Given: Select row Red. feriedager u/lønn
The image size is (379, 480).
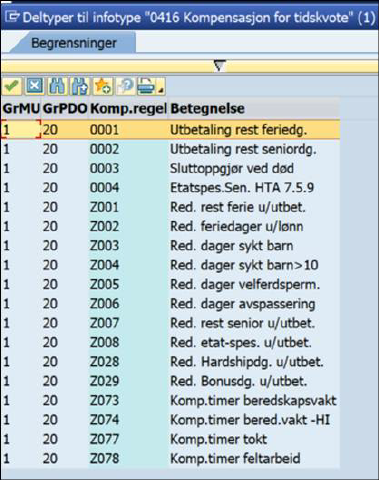Looking at the screenshot, I should coord(170,226).
